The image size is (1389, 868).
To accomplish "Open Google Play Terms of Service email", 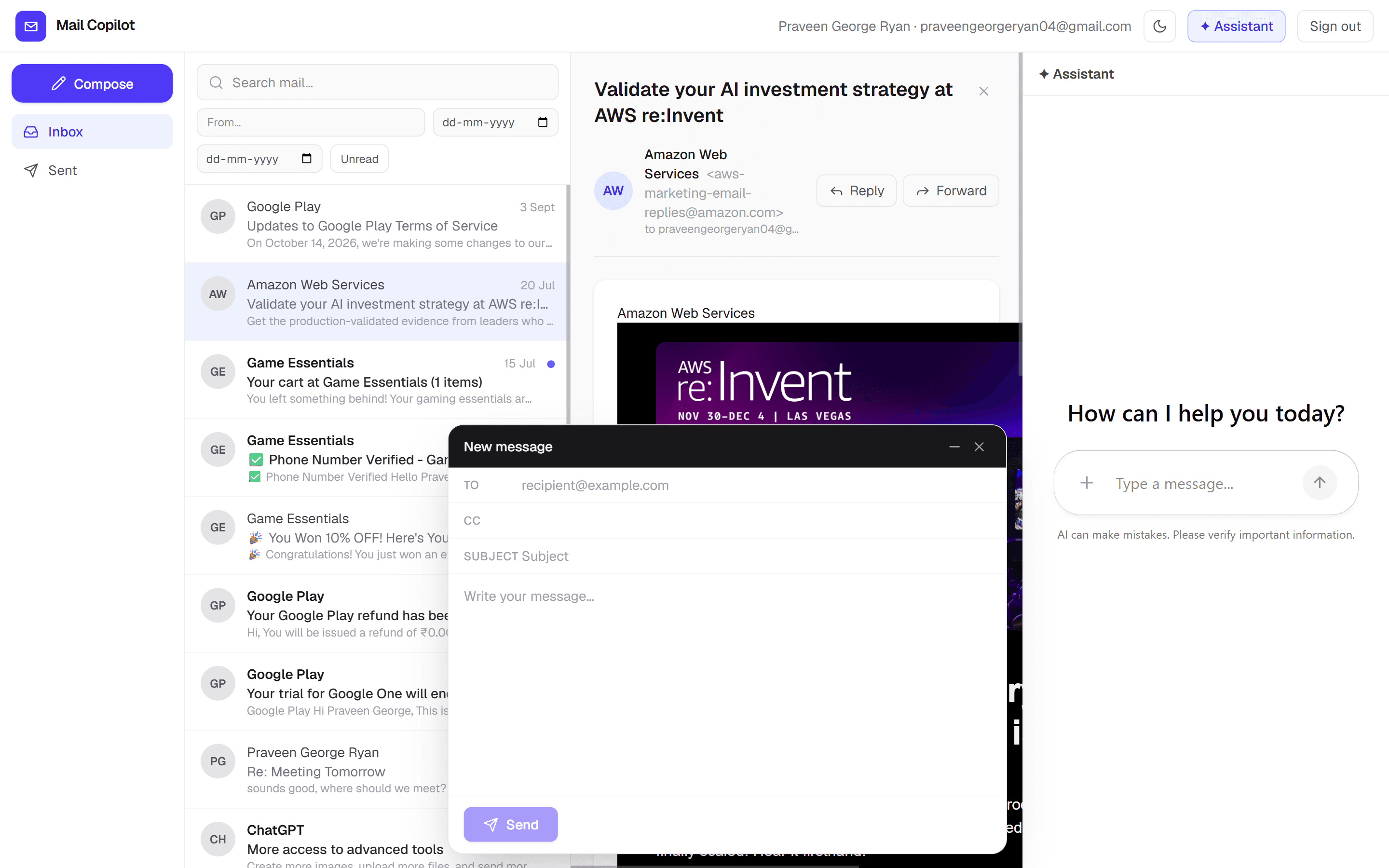I will 376,224.
